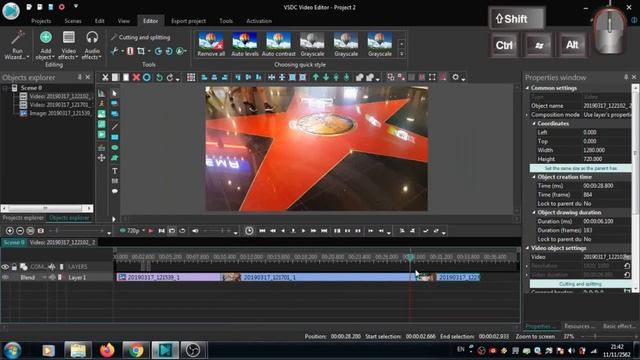Open the Video effects dropdown
The height and width of the screenshot is (360, 640).
69,45
